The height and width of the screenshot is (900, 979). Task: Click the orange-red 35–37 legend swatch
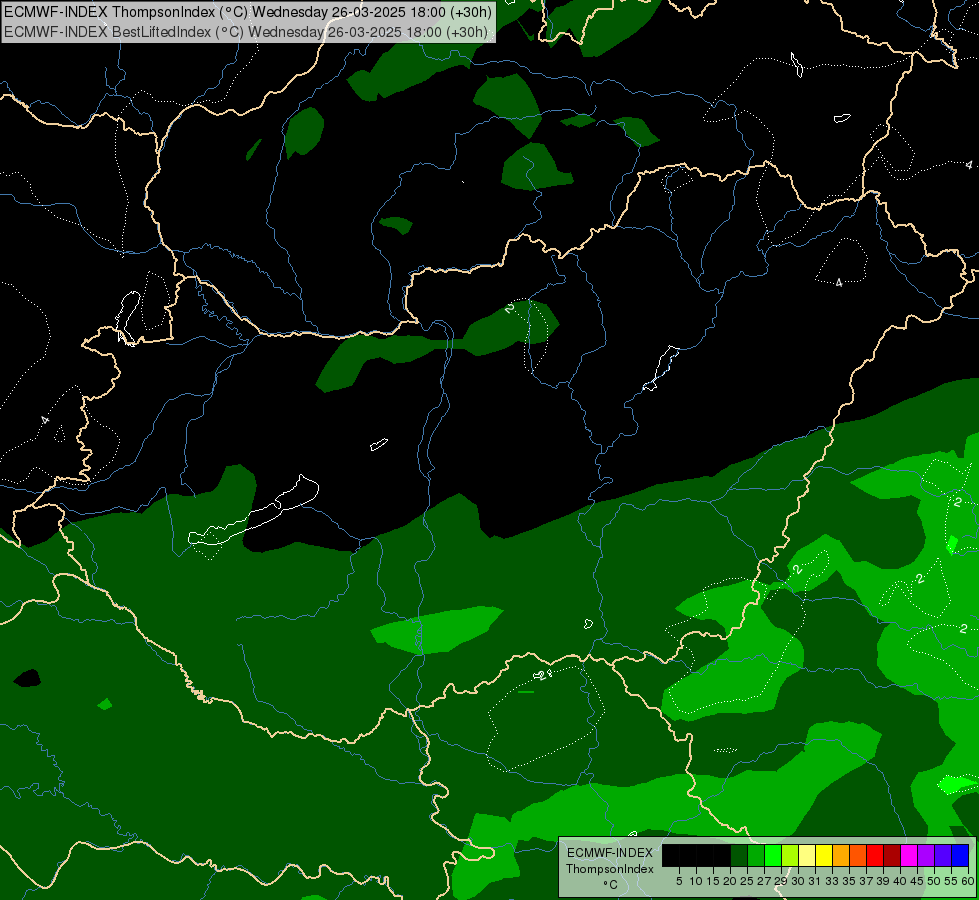pyautogui.click(x=858, y=855)
